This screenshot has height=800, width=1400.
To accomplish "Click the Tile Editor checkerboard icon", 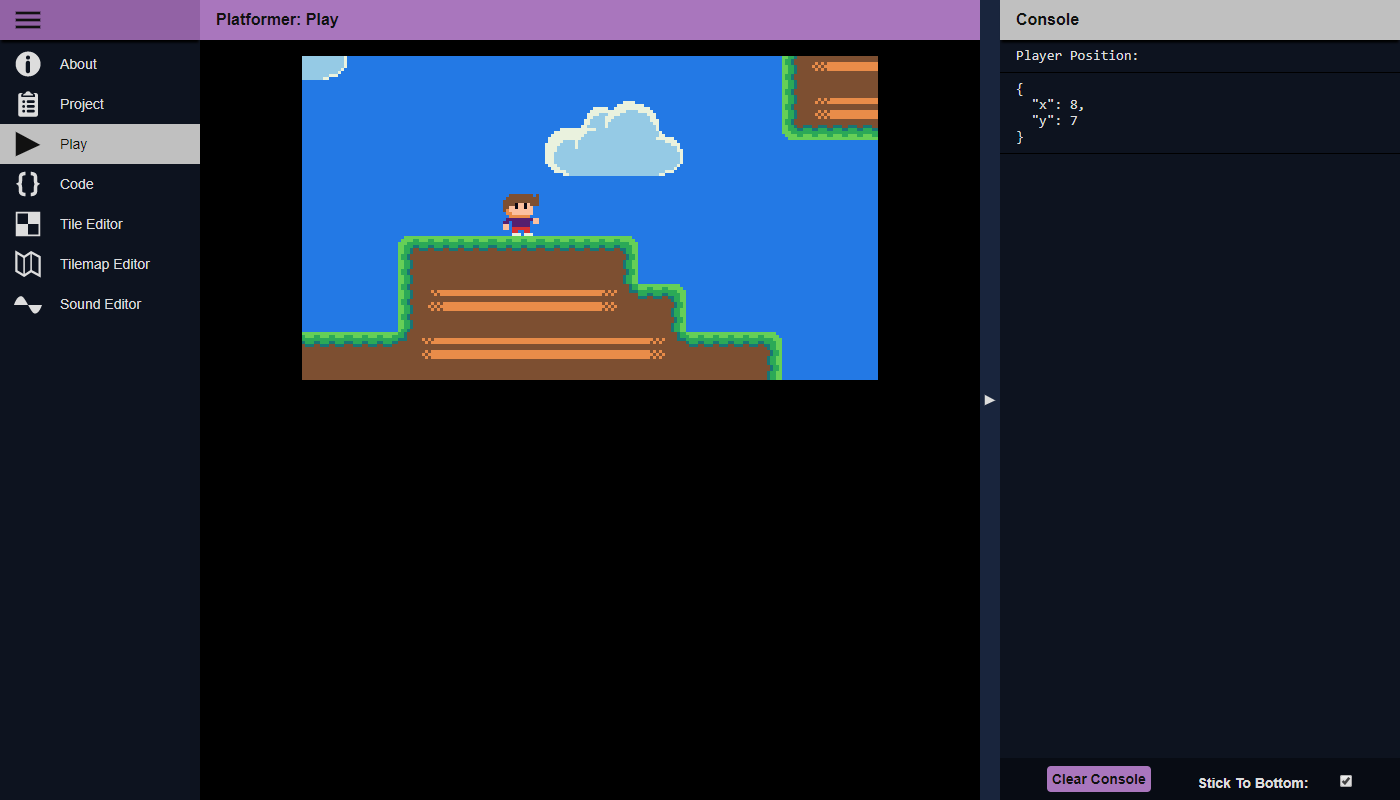I will 28,224.
